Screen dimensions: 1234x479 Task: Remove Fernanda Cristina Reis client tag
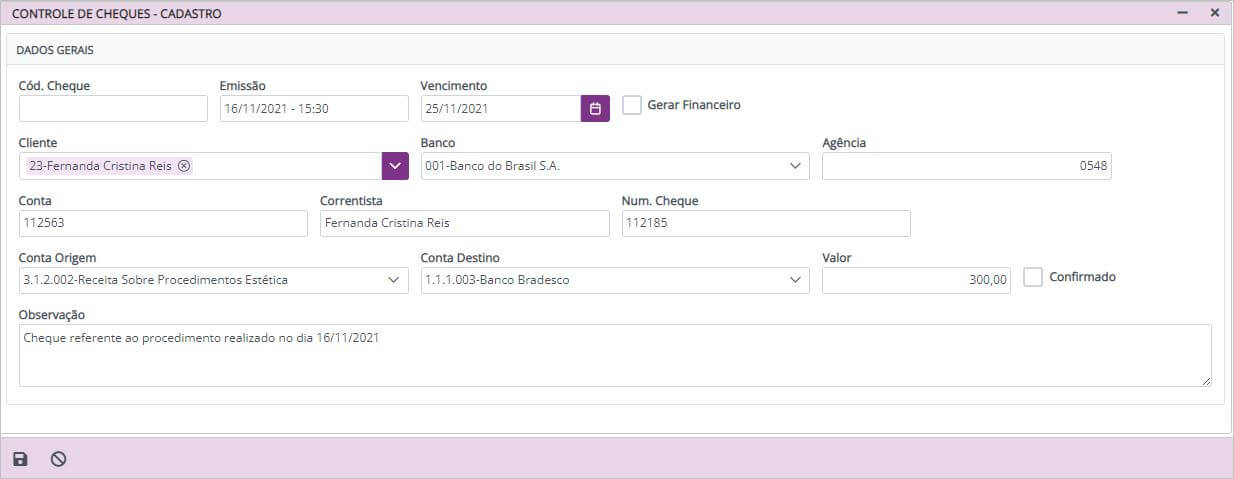(x=184, y=166)
